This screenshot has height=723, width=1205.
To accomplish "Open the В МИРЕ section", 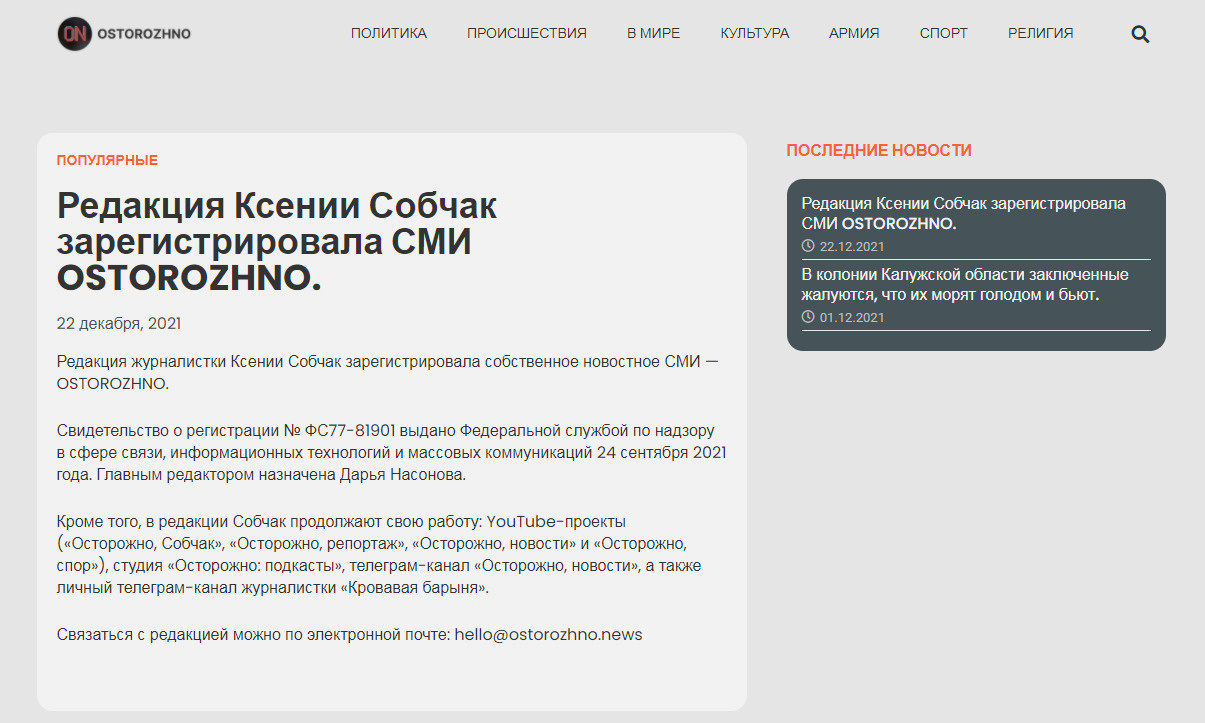I will (x=654, y=33).
